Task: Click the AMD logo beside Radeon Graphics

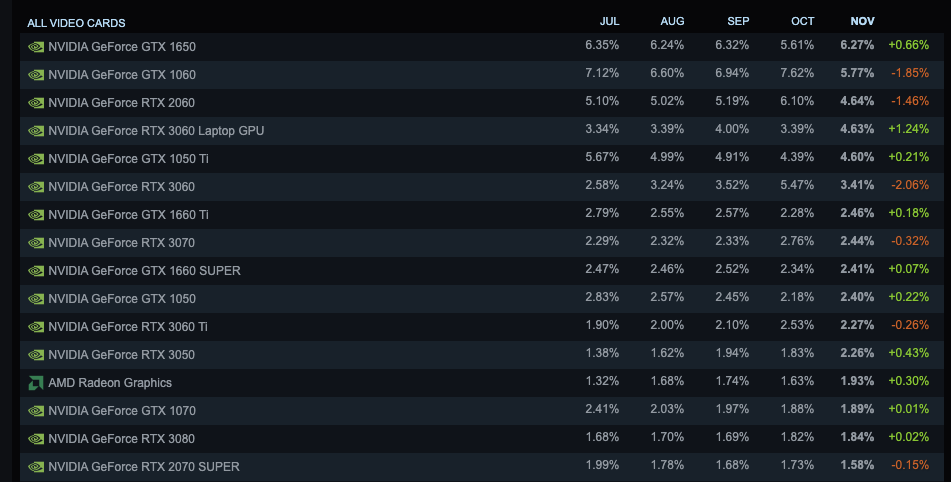Action: [x=36, y=382]
